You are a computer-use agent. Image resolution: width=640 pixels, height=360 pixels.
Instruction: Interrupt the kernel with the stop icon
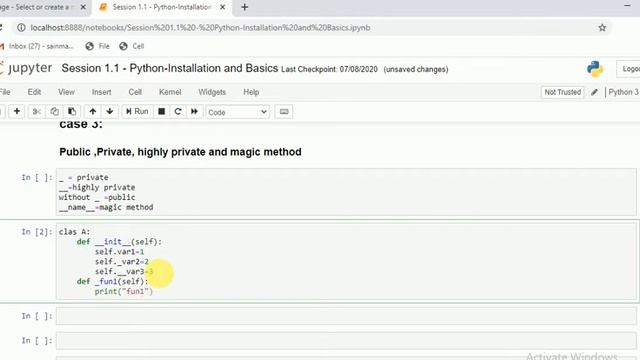(162, 111)
